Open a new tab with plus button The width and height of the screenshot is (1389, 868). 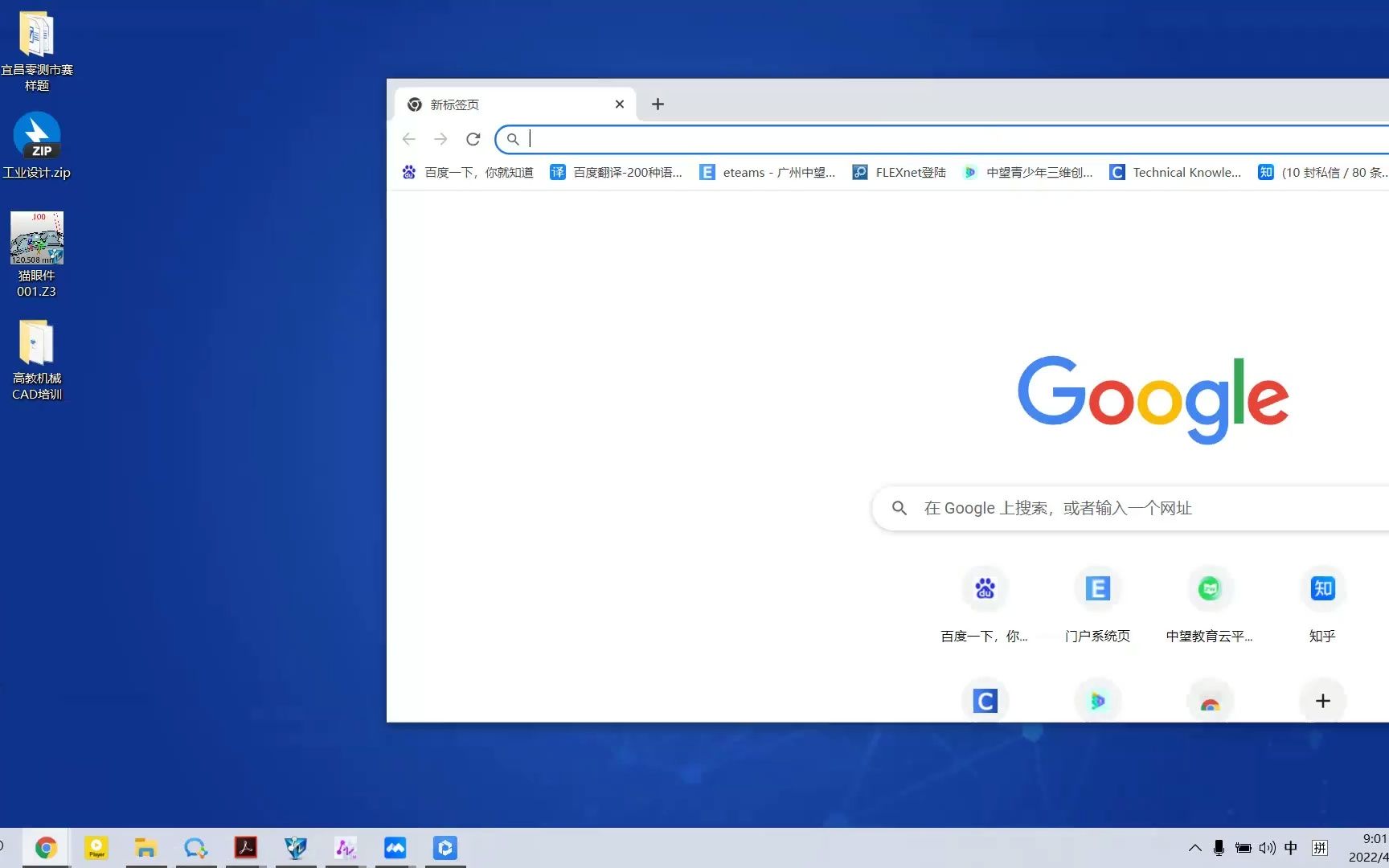[x=658, y=104]
